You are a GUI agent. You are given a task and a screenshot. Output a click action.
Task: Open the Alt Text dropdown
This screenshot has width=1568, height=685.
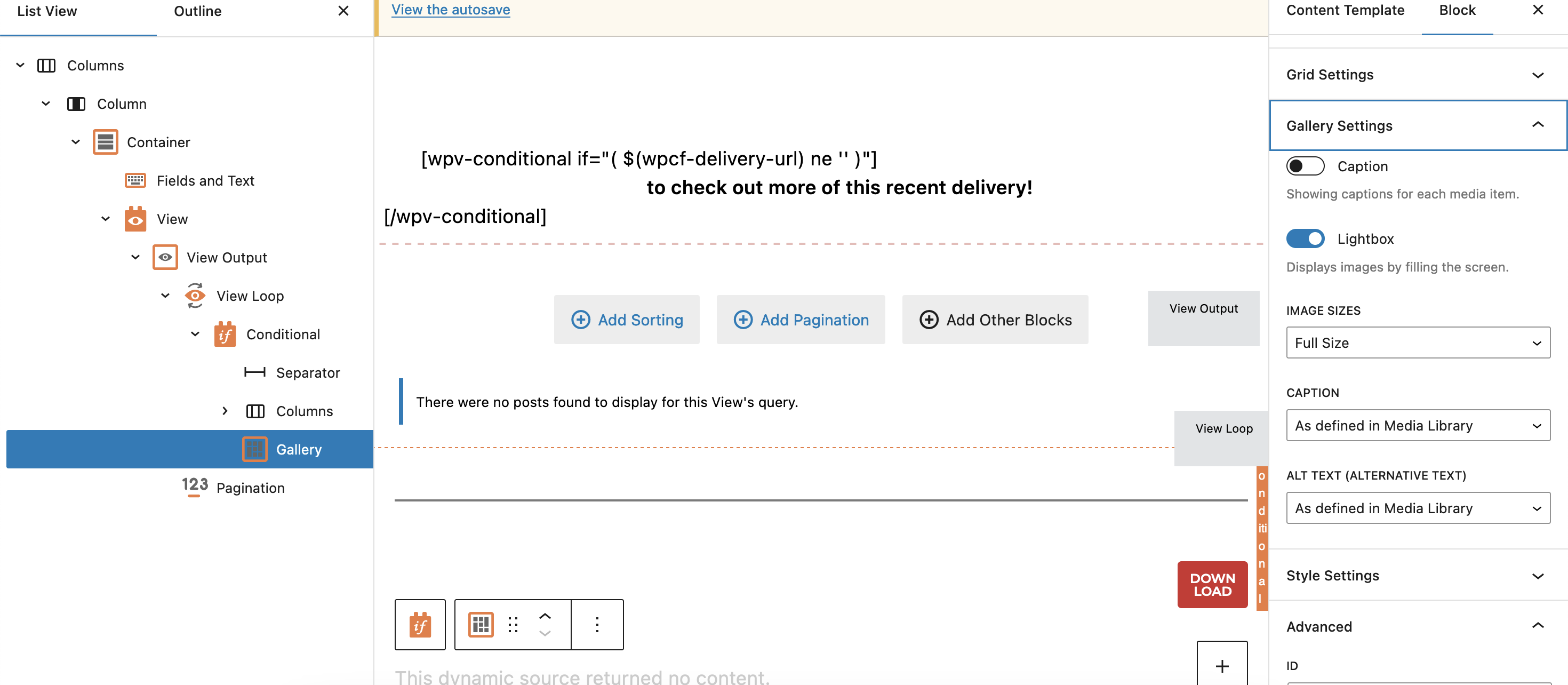[1418, 508]
